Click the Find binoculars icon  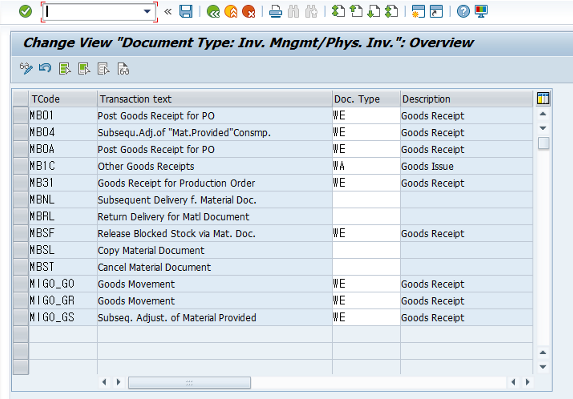pyautogui.click(x=293, y=12)
